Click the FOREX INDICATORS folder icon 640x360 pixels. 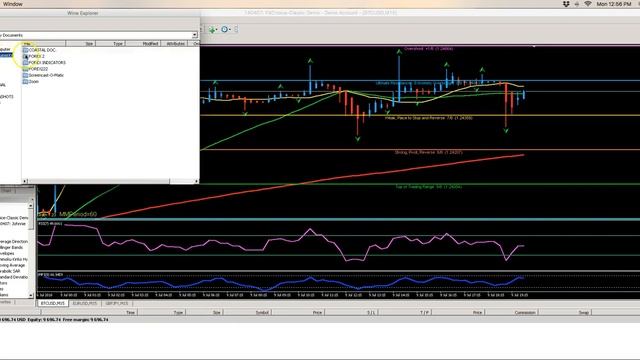(25, 63)
